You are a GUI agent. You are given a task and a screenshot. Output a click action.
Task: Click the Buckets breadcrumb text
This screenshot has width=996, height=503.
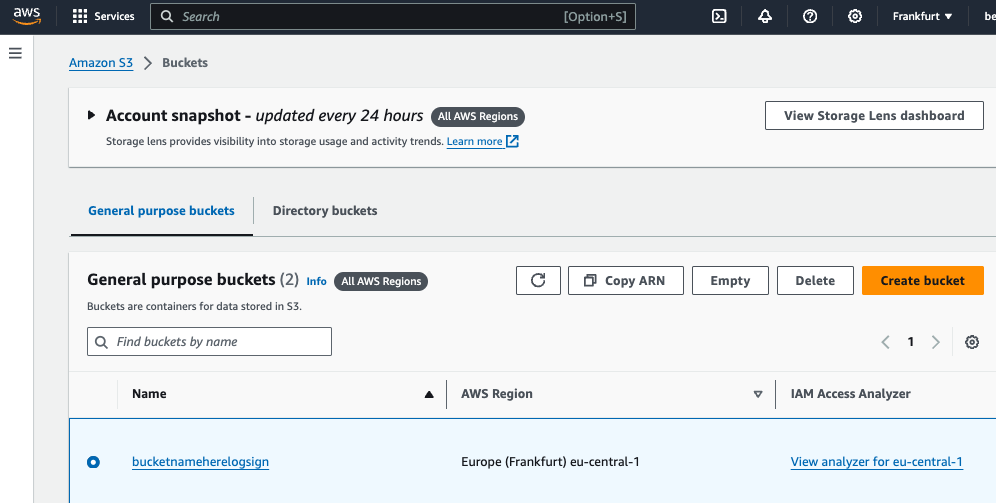[x=185, y=63]
